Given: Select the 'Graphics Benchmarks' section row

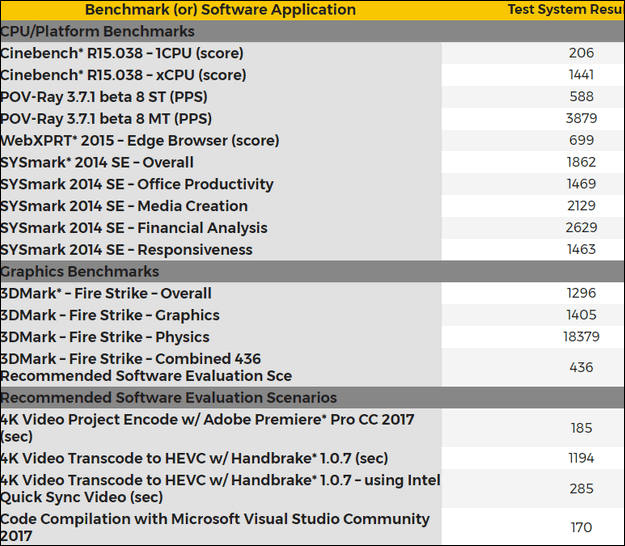Looking at the screenshot, I should point(312,272).
